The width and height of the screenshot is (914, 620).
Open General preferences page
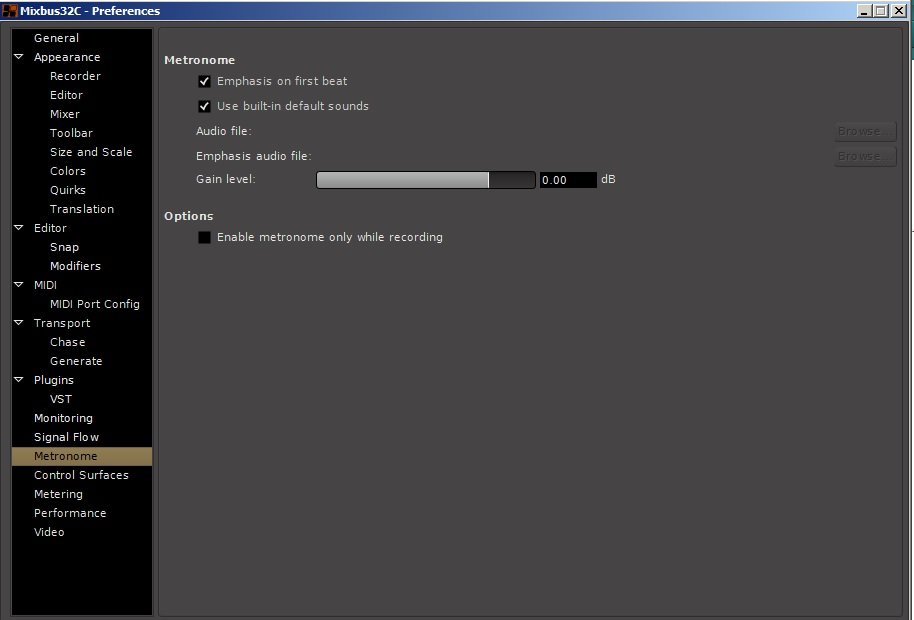coord(57,38)
